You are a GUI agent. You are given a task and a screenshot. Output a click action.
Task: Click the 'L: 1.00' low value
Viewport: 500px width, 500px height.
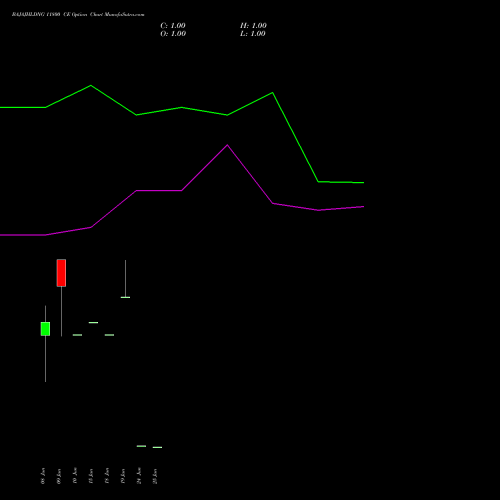coord(253,34)
